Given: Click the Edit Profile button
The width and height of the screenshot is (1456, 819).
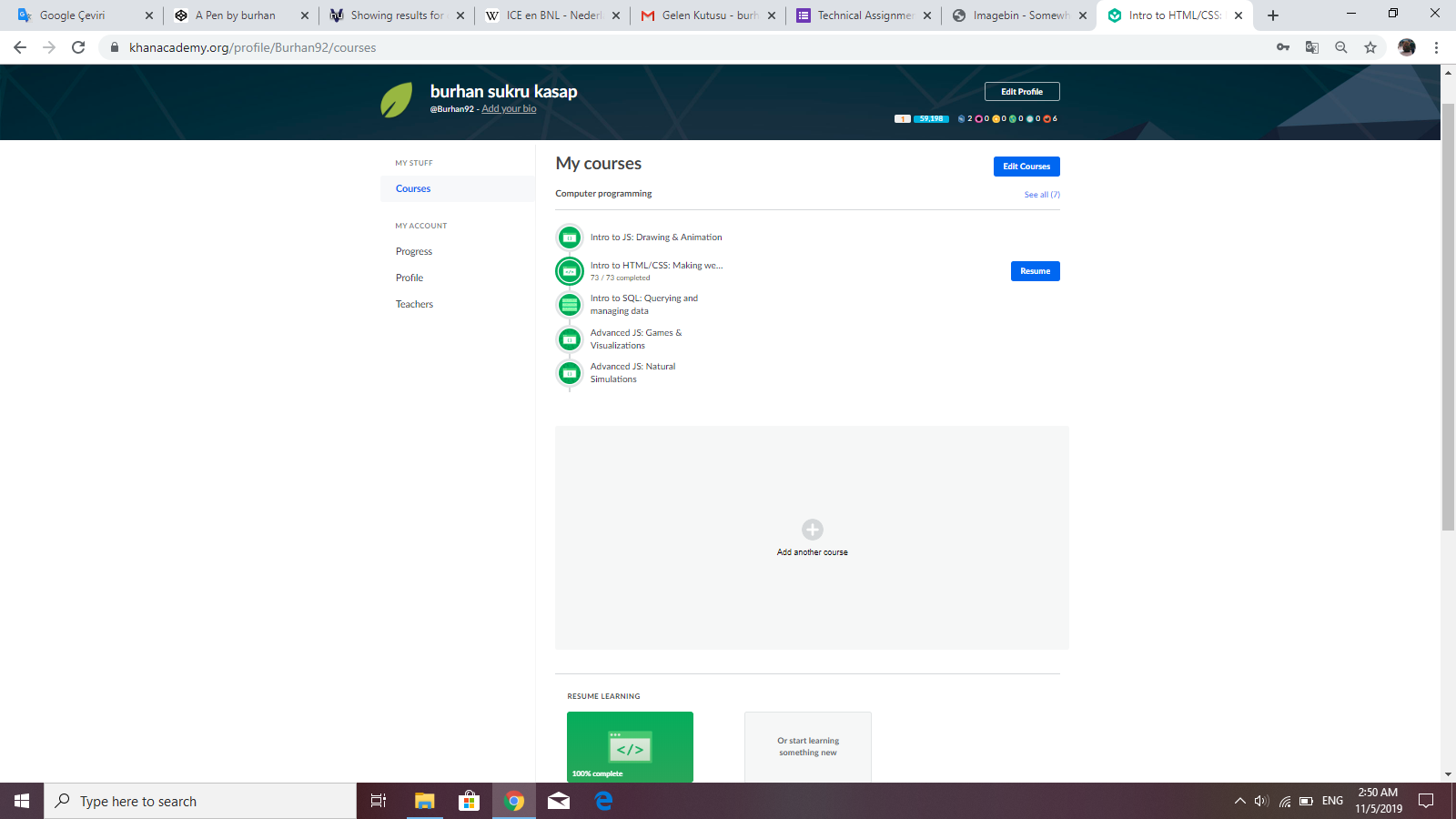Looking at the screenshot, I should coord(1022,92).
